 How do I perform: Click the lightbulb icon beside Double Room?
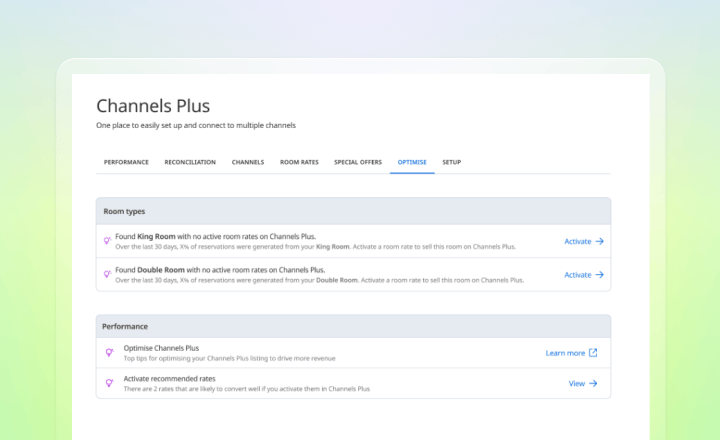pos(107,274)
